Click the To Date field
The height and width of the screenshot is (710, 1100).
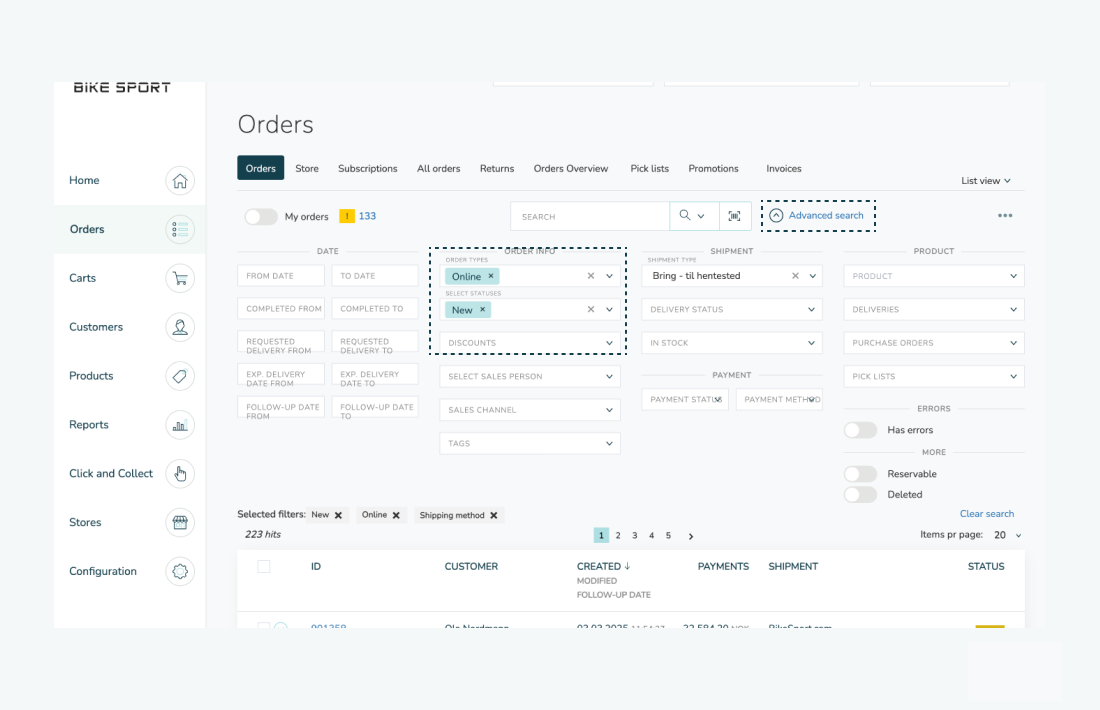(375, 276)
